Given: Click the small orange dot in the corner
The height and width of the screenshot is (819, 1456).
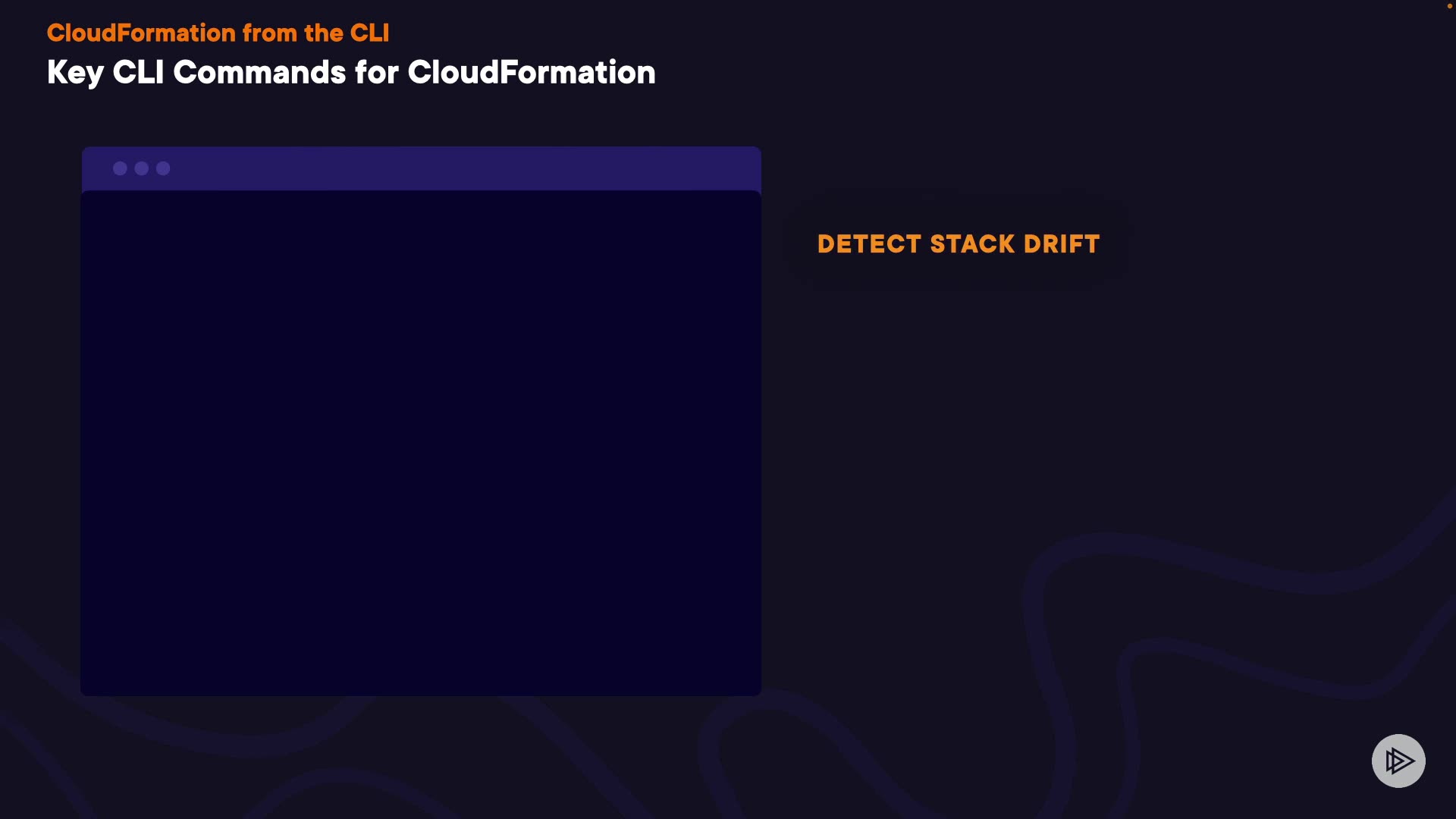Looking at the screenshot, I should point(1449,6).
